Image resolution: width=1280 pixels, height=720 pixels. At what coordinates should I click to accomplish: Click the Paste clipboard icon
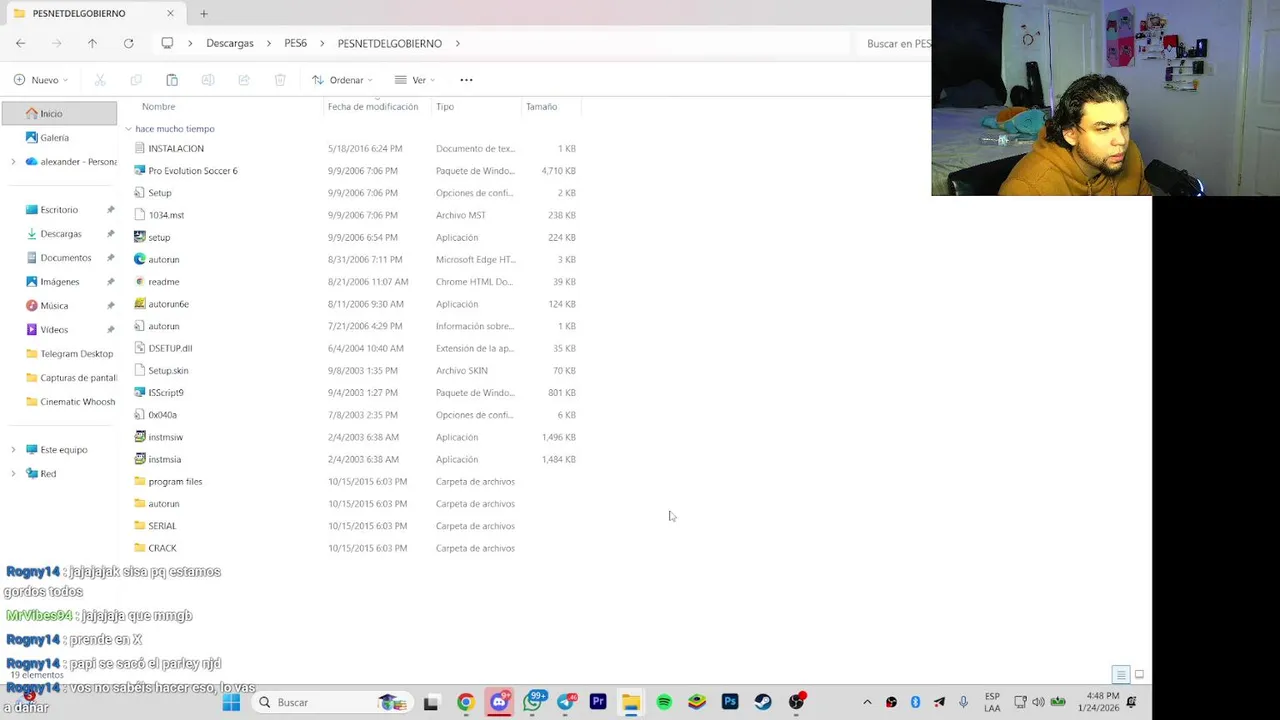(x=172, y=80)
